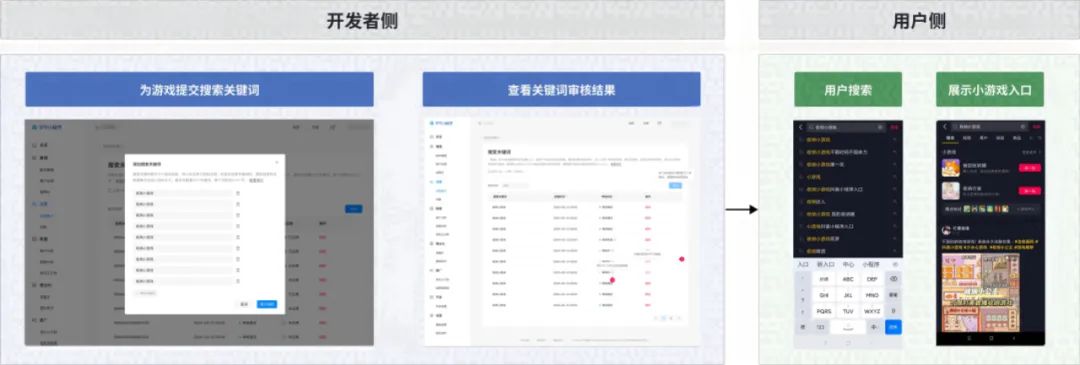Image resolution: width=1080 pixels, height=365 pixels.
Task: Tap the search box in user search phone
Action: point(847,127)
